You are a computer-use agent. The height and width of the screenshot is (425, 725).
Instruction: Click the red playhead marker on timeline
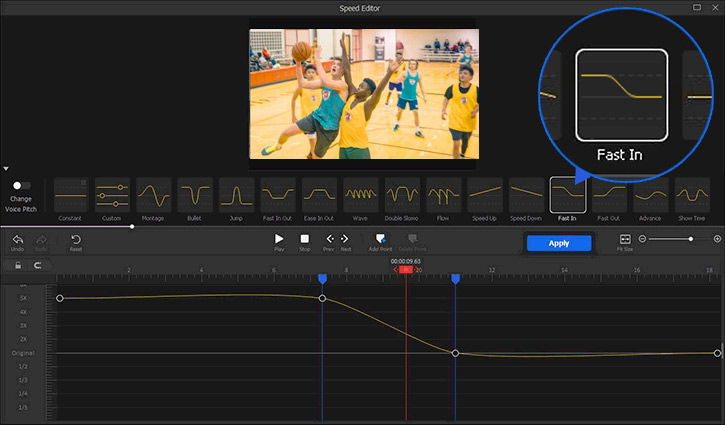point(406,270)
